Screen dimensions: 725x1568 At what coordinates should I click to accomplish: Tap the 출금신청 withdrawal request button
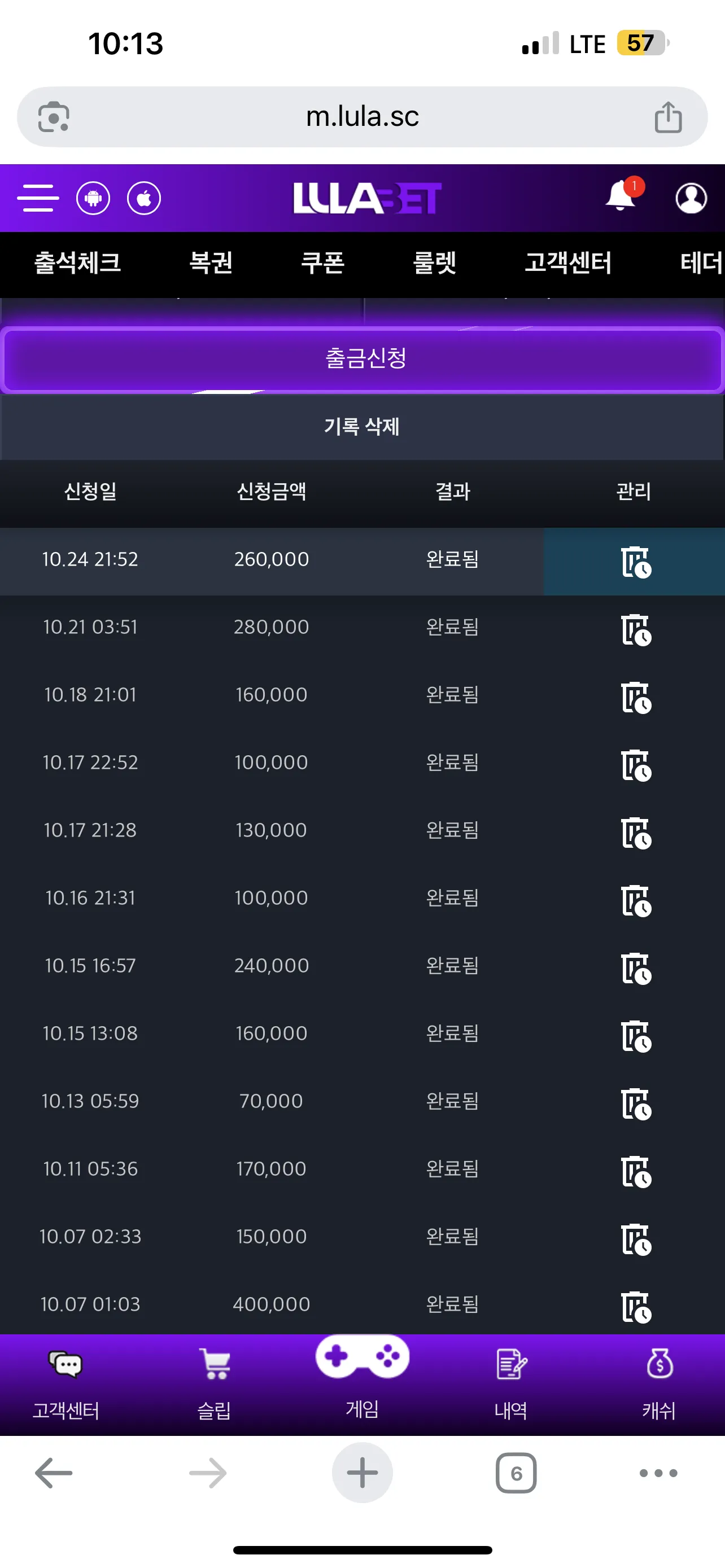(x=363, y=359)
